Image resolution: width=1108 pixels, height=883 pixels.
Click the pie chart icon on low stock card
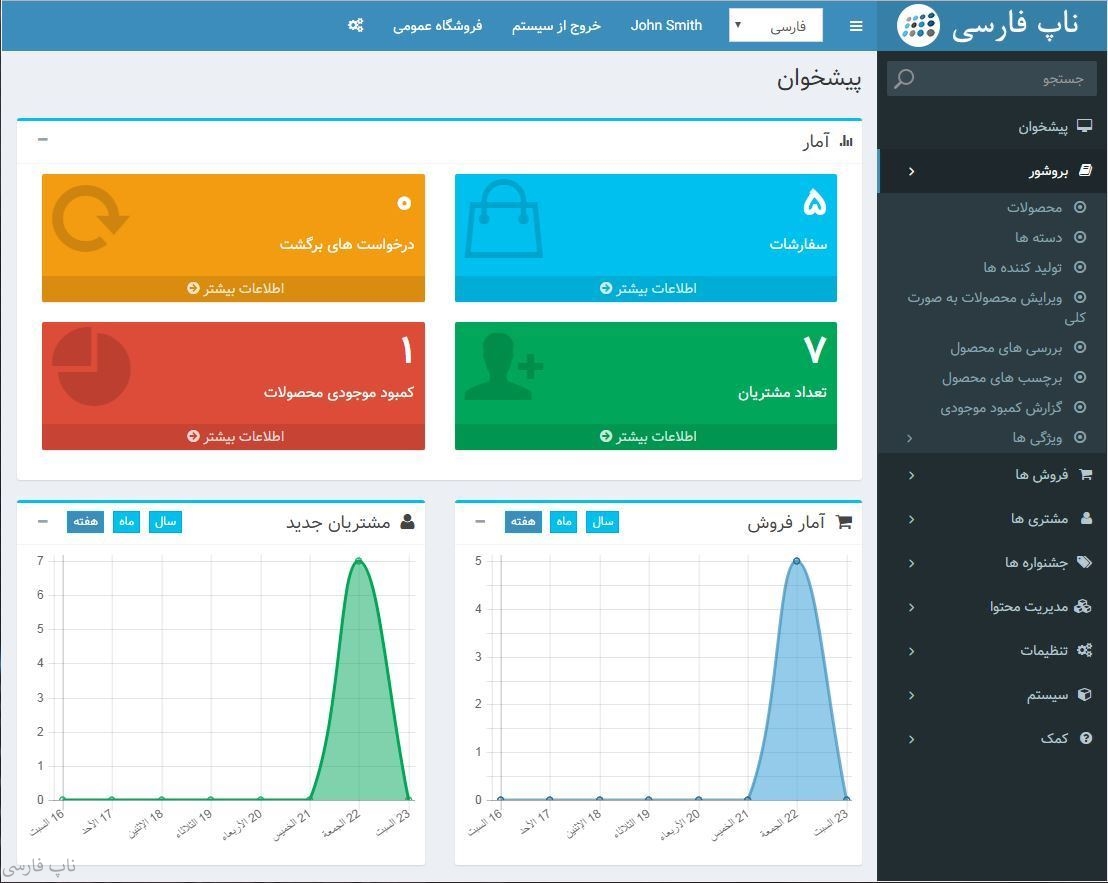pos(91,366)
